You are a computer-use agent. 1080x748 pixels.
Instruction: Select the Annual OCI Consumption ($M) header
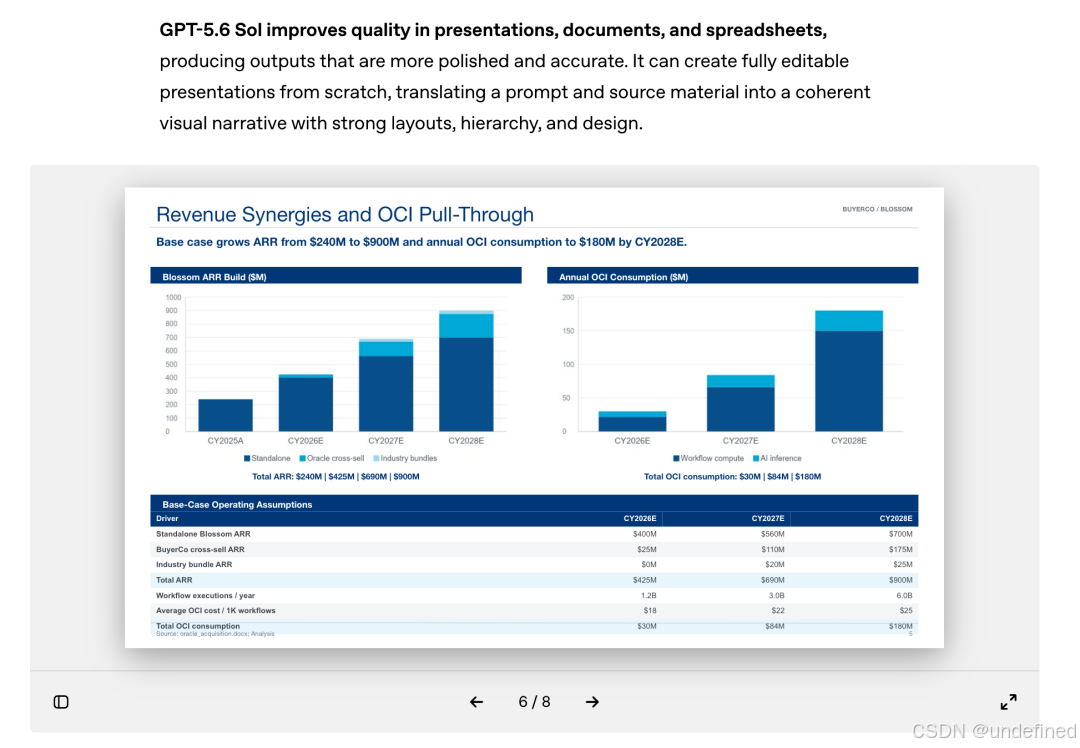[x=732, y=276]
